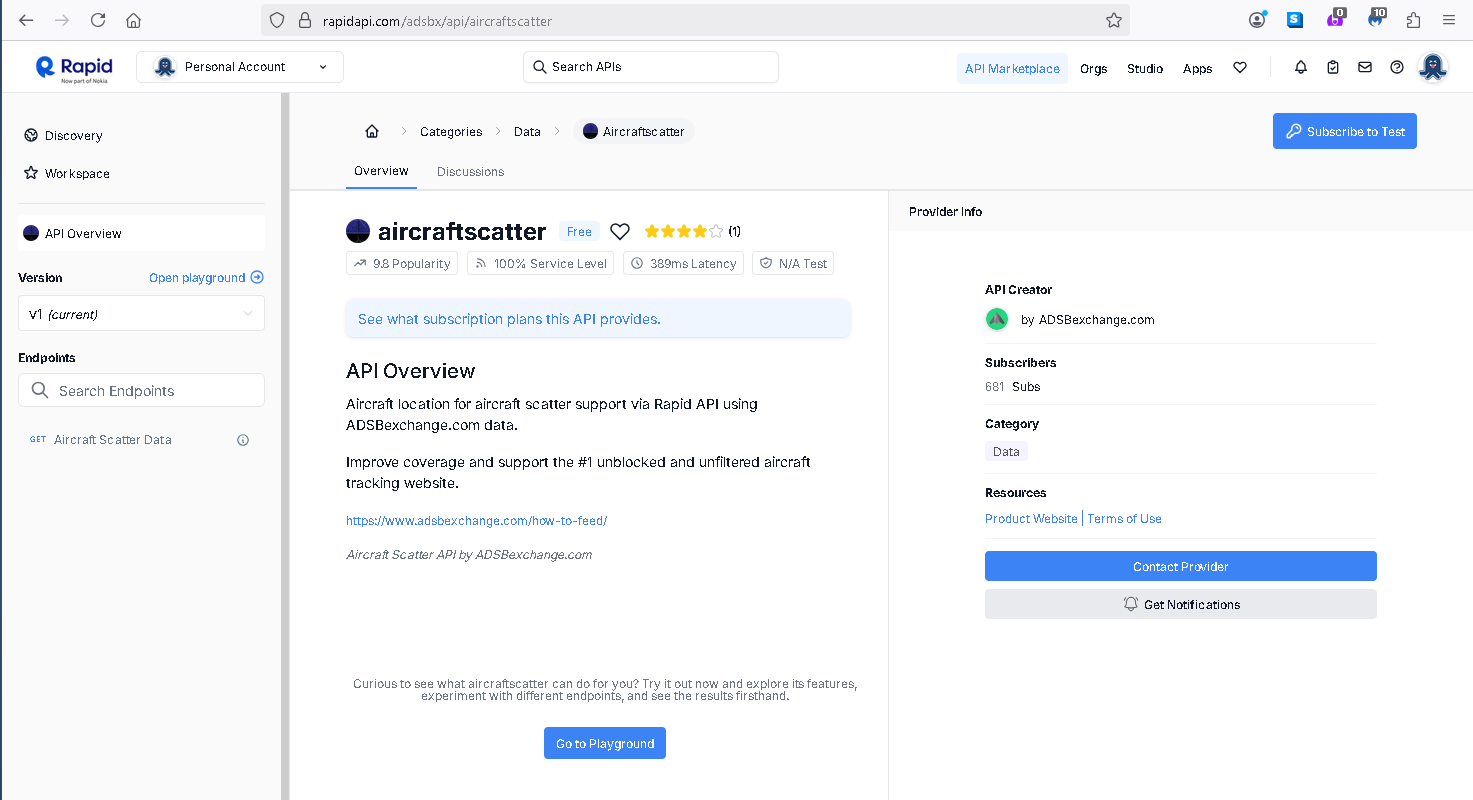Viewport: 1473px width, 800px height.
Task: Rate the API using the fifth star
Action: [716, 232]
